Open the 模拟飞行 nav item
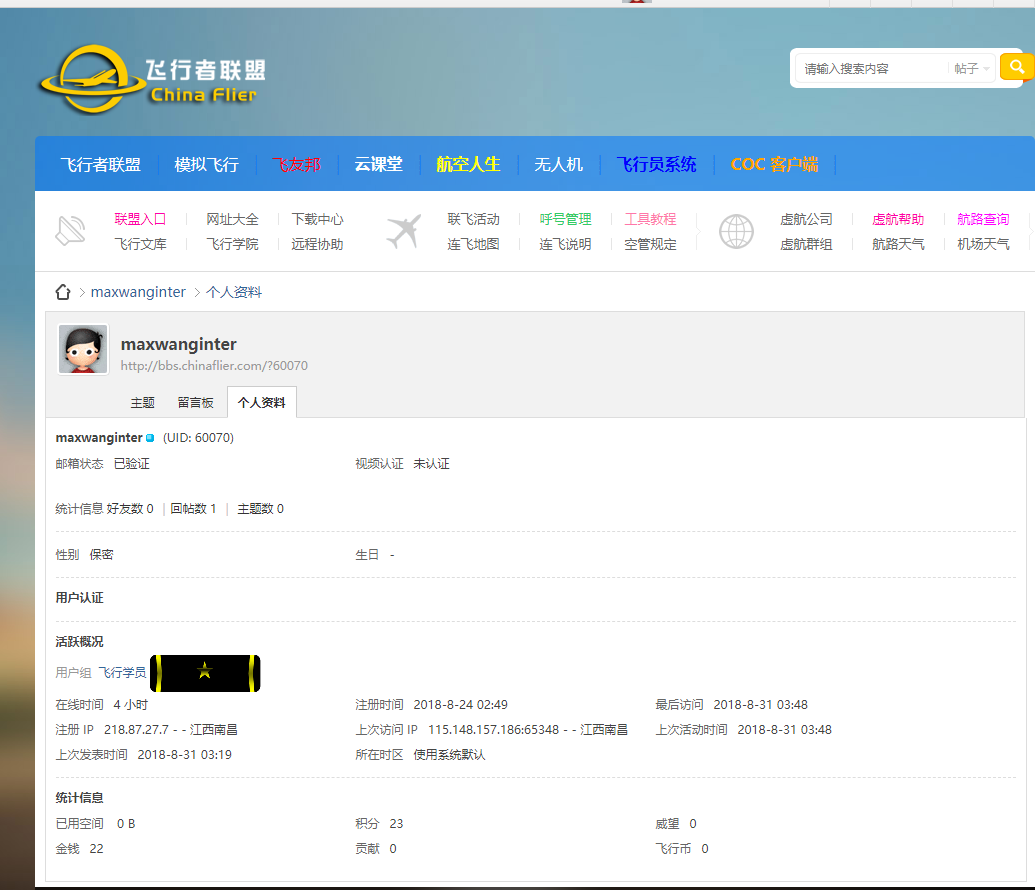This screenshot has height=890, width=1035. point(207,164)
